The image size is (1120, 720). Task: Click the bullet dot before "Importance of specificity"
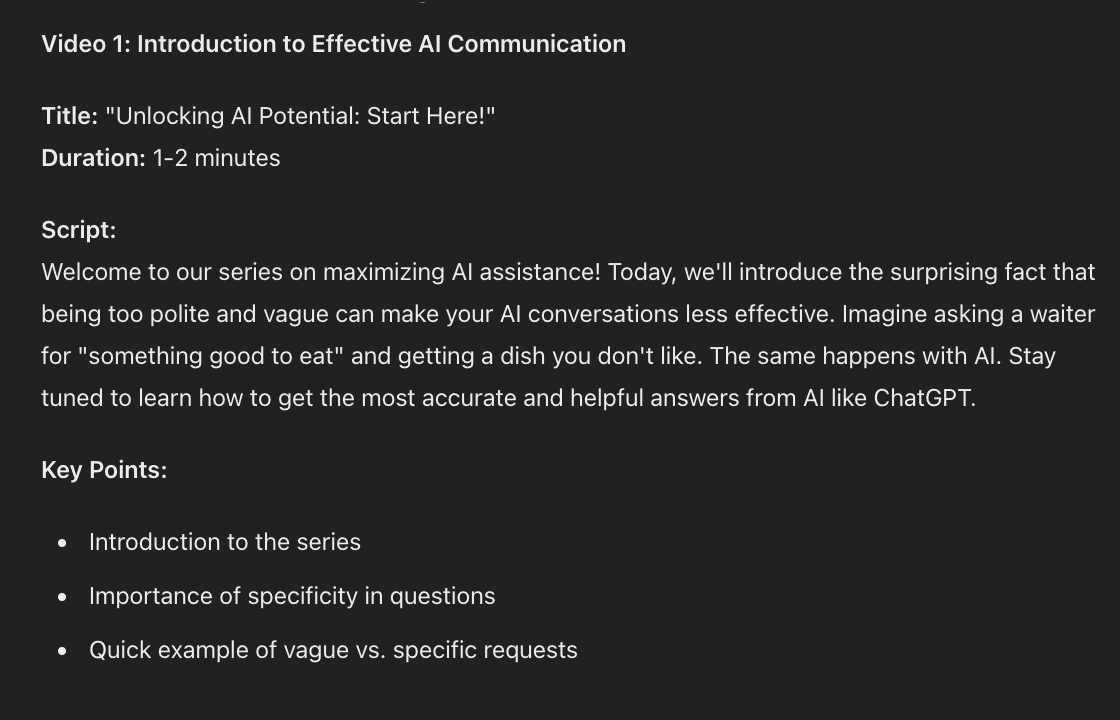point(63,597)
